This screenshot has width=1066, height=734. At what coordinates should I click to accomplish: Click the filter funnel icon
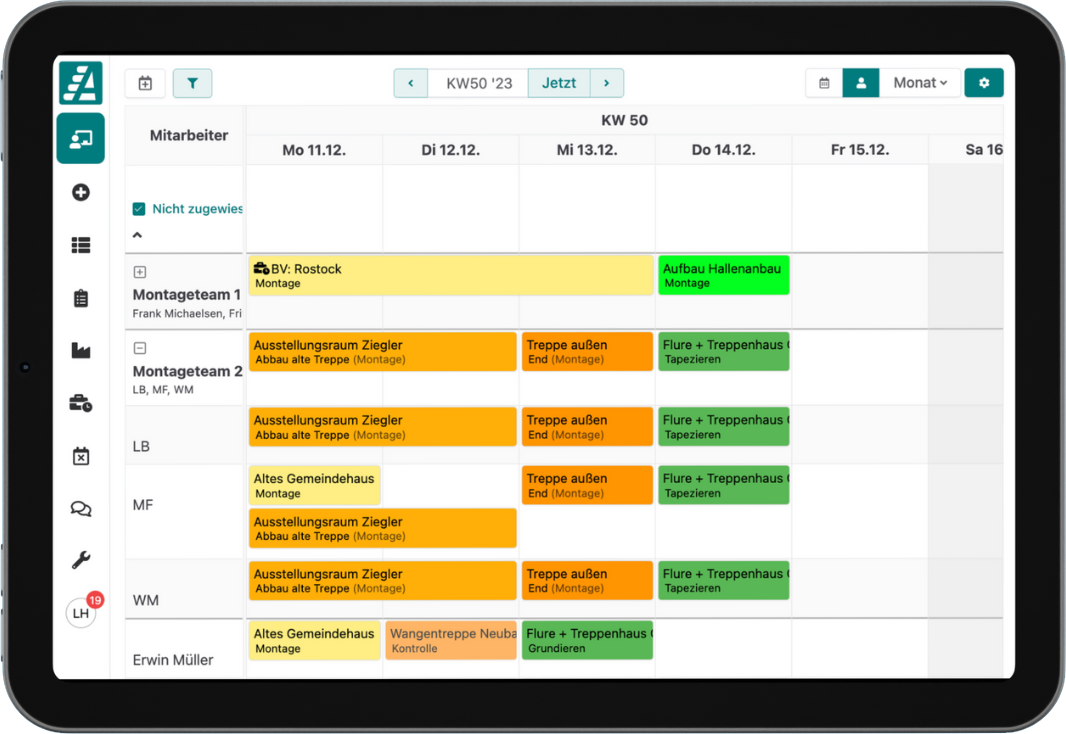pyautogui.click(x=192, y=83)
